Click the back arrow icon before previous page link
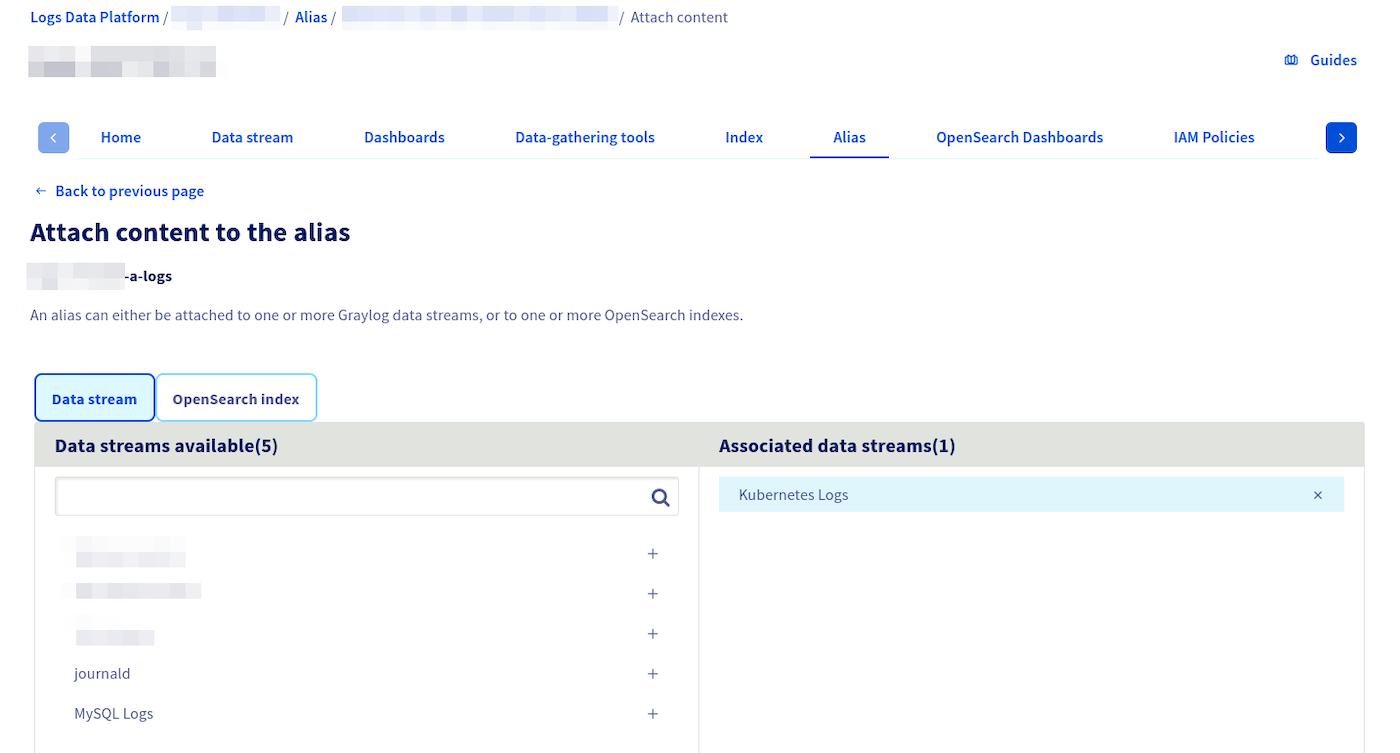The width and height of the screenshot is (1400, 753). click(x=39, y=190)
